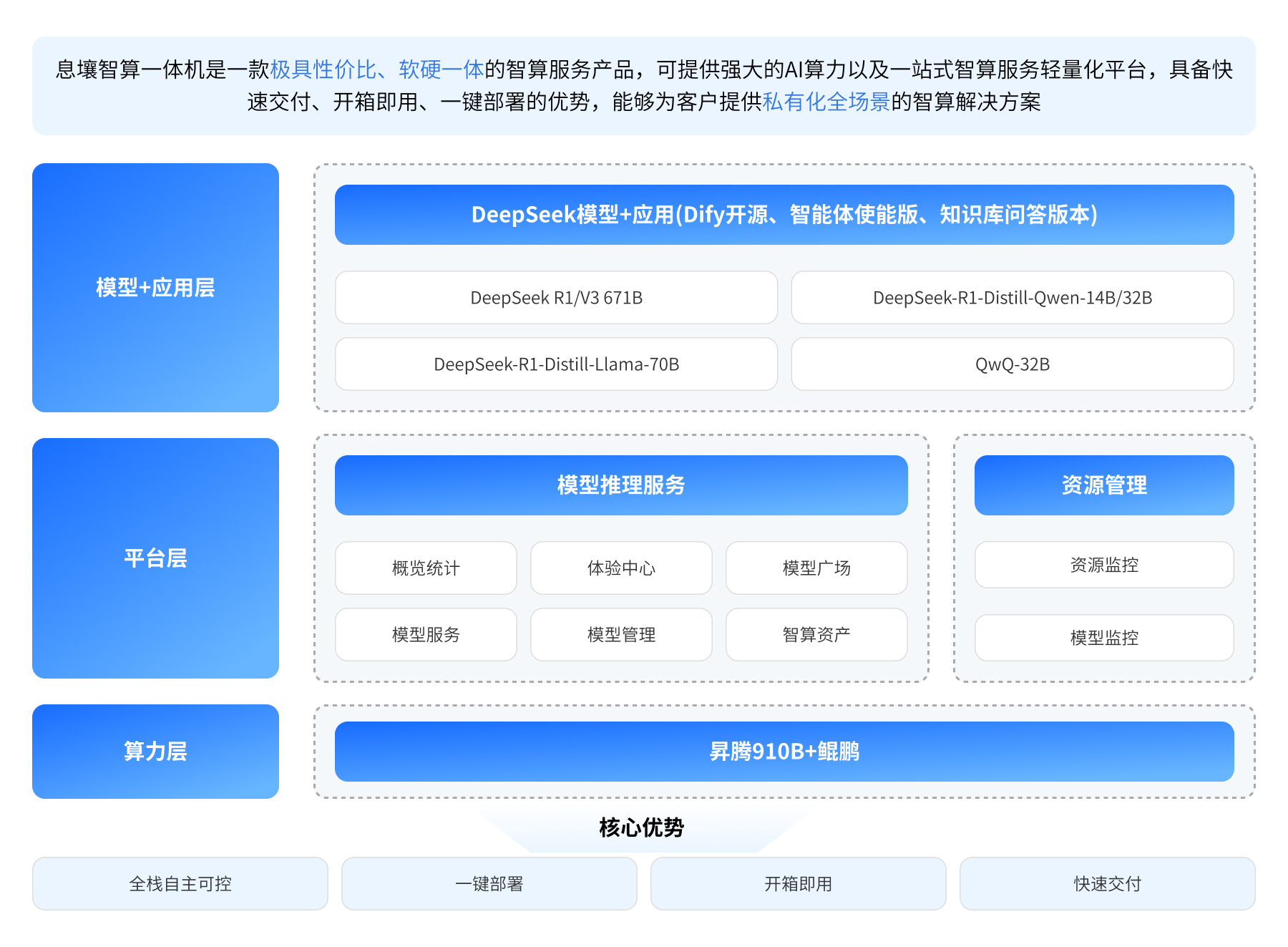Select the 模型管理 box

pos(621,635)
